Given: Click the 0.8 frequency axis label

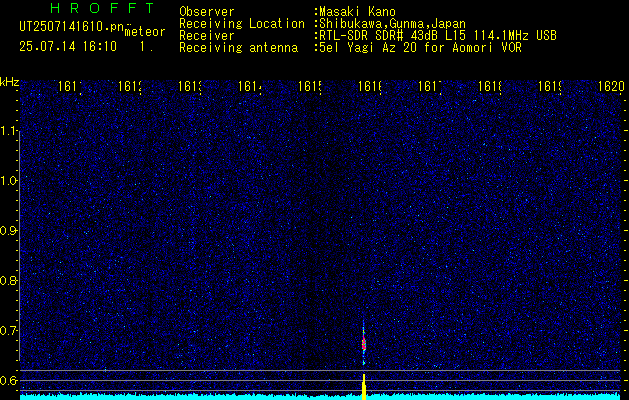Looking at the screenshot, I should point(9,280).
